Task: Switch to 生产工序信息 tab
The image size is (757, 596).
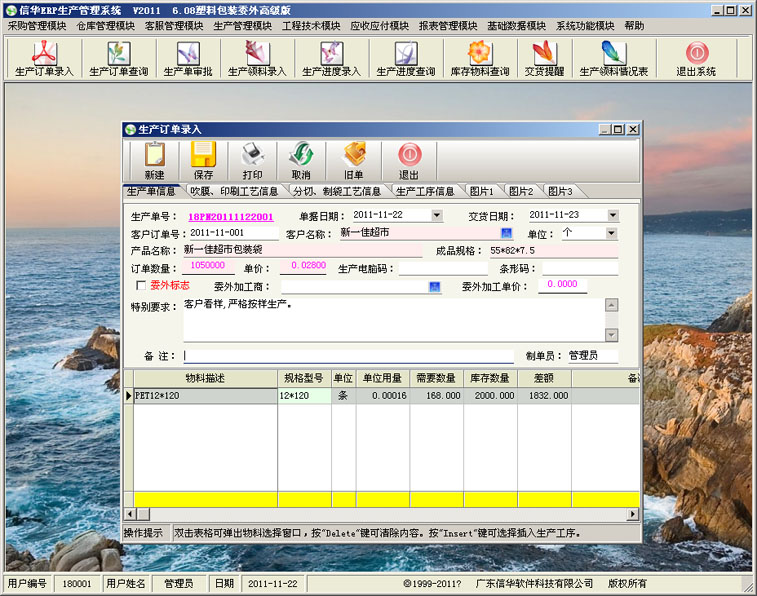Action: click(x=425, y=191)
